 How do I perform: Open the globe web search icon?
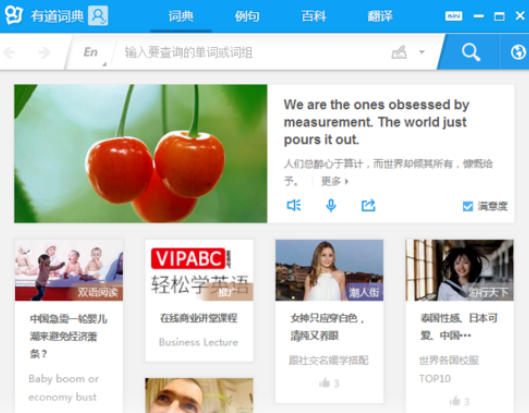click(x=518, y=52)
